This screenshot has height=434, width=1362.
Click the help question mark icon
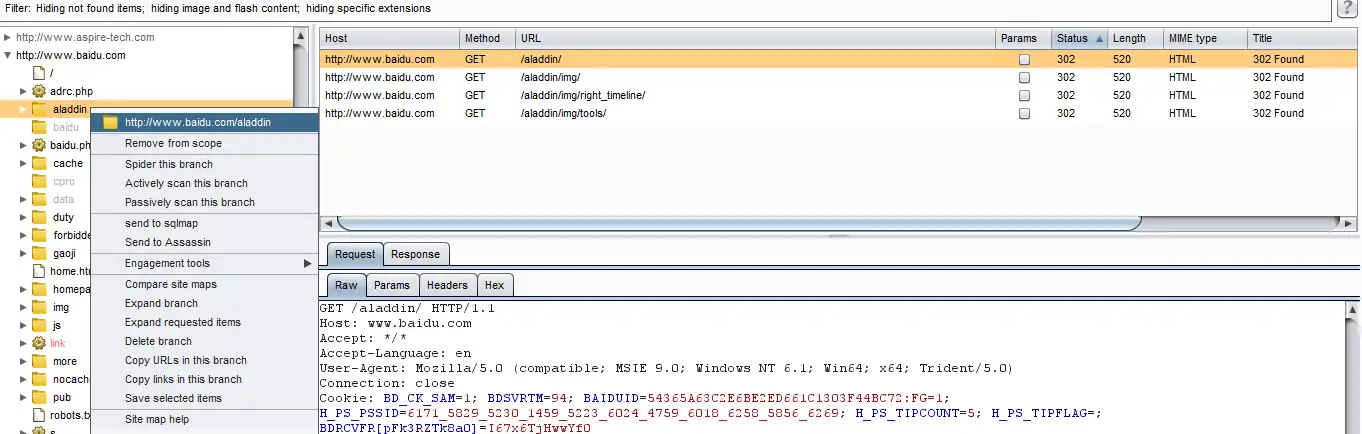tap(1347, 8)
